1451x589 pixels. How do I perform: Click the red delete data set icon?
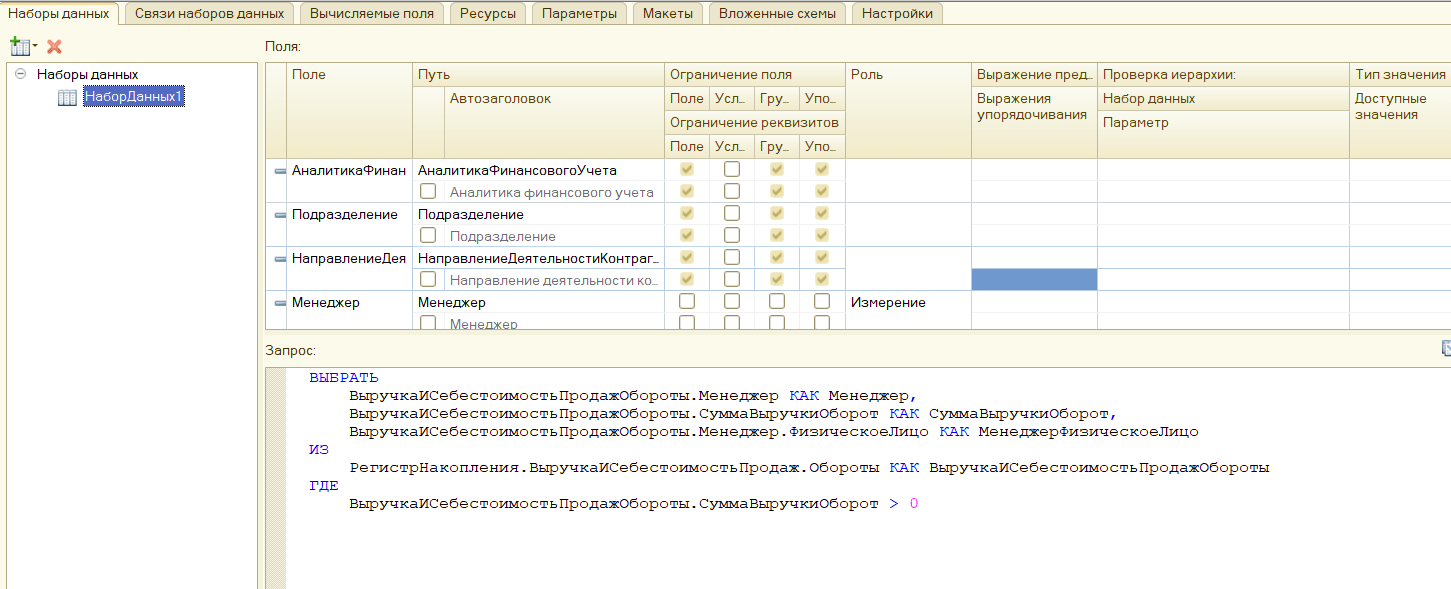click(x=54, y=46)
